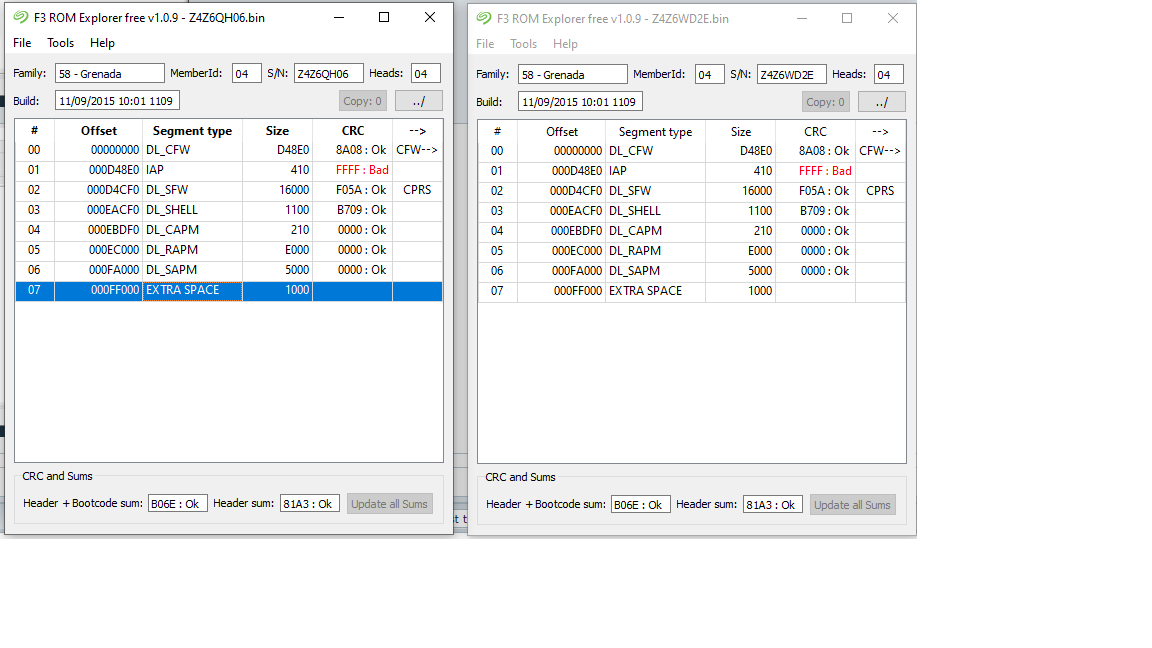
Task: Click Offset column header in Z4Z6WD2E.bin window
Action: coord(561,132)
